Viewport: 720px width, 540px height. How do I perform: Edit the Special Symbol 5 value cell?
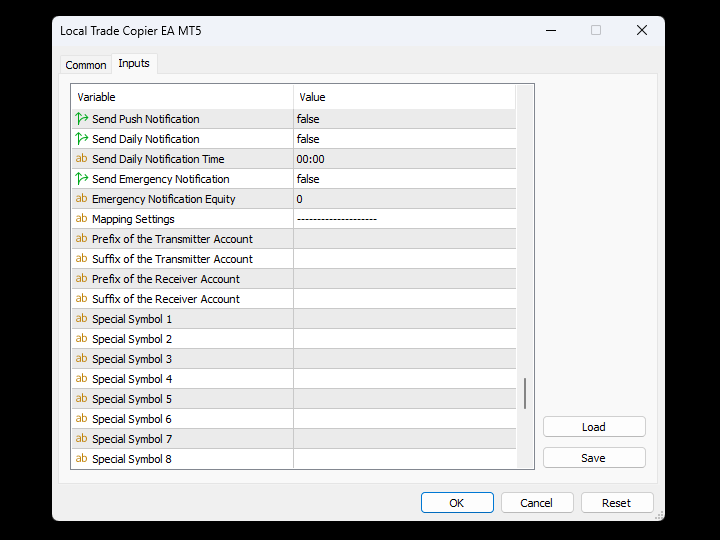click(405, 399)
